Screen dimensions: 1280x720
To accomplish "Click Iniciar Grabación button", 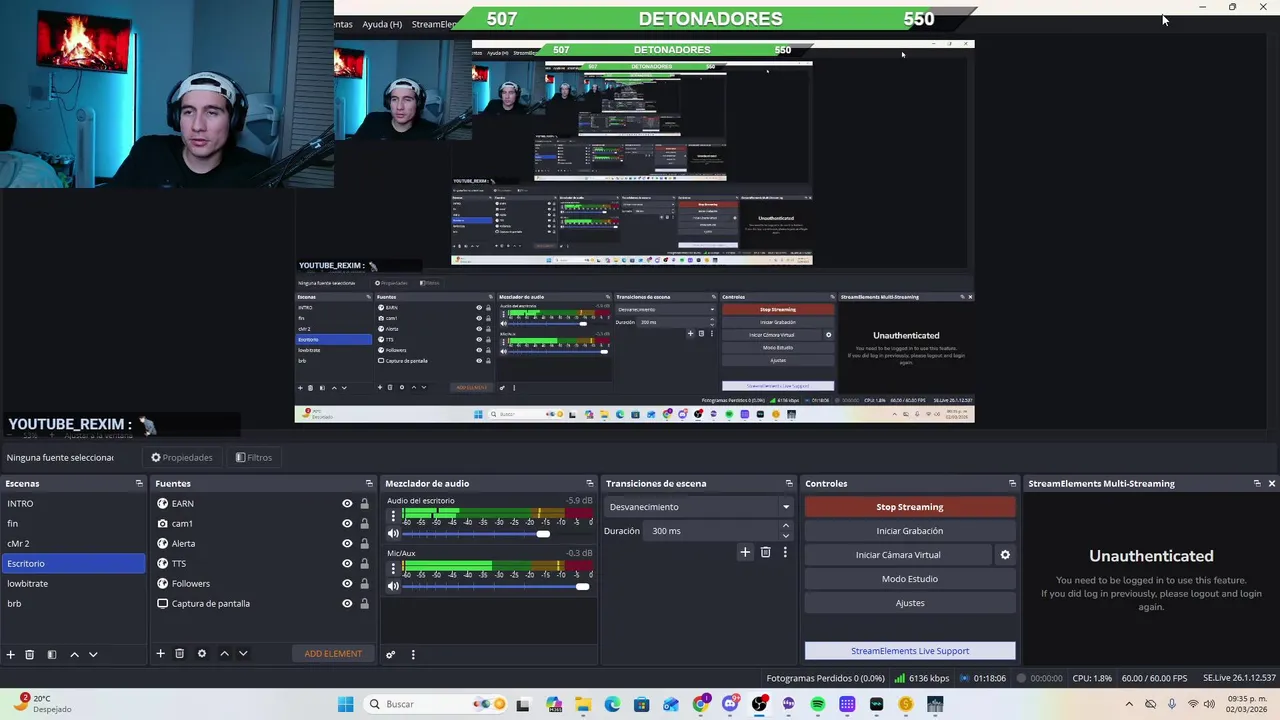I will coord(910,531).
